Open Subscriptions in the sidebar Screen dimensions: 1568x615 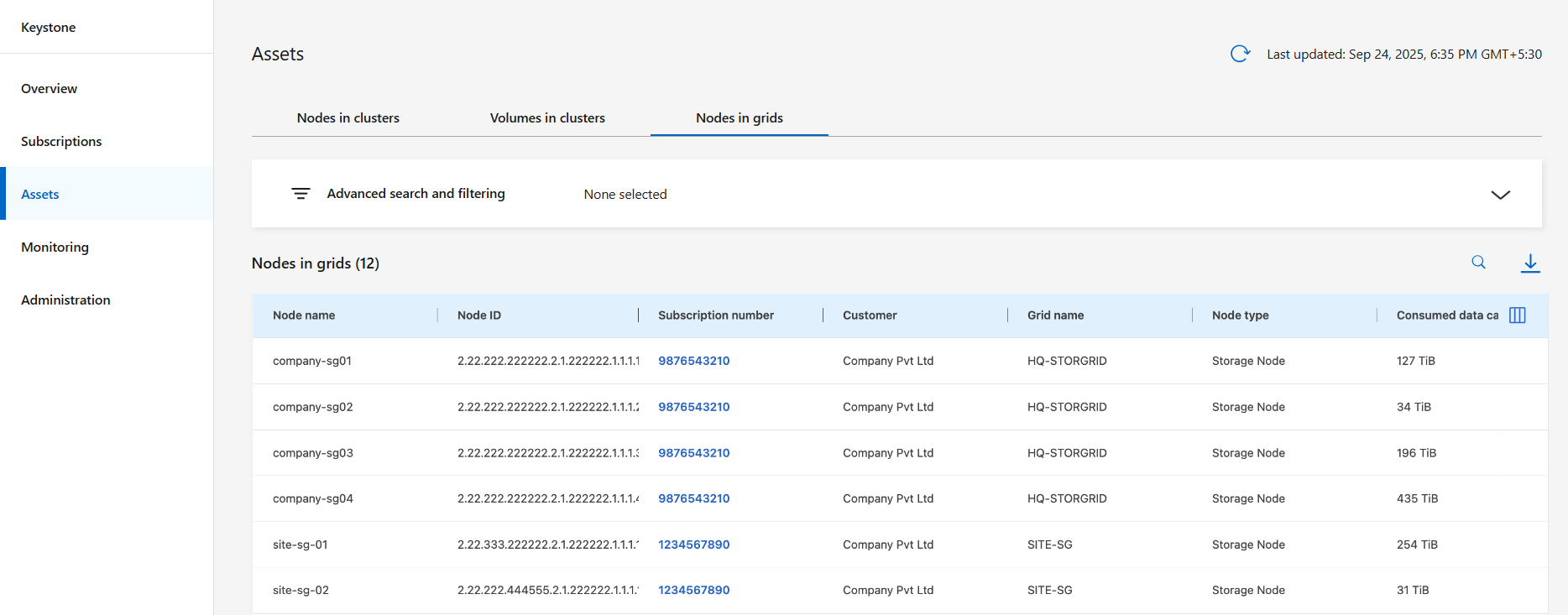pos(61,142)
